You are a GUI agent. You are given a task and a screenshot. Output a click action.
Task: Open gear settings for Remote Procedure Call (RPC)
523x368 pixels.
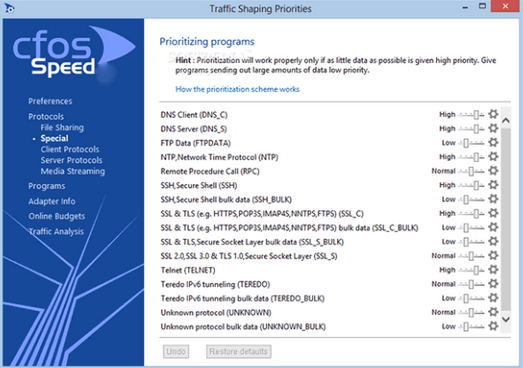493,171
